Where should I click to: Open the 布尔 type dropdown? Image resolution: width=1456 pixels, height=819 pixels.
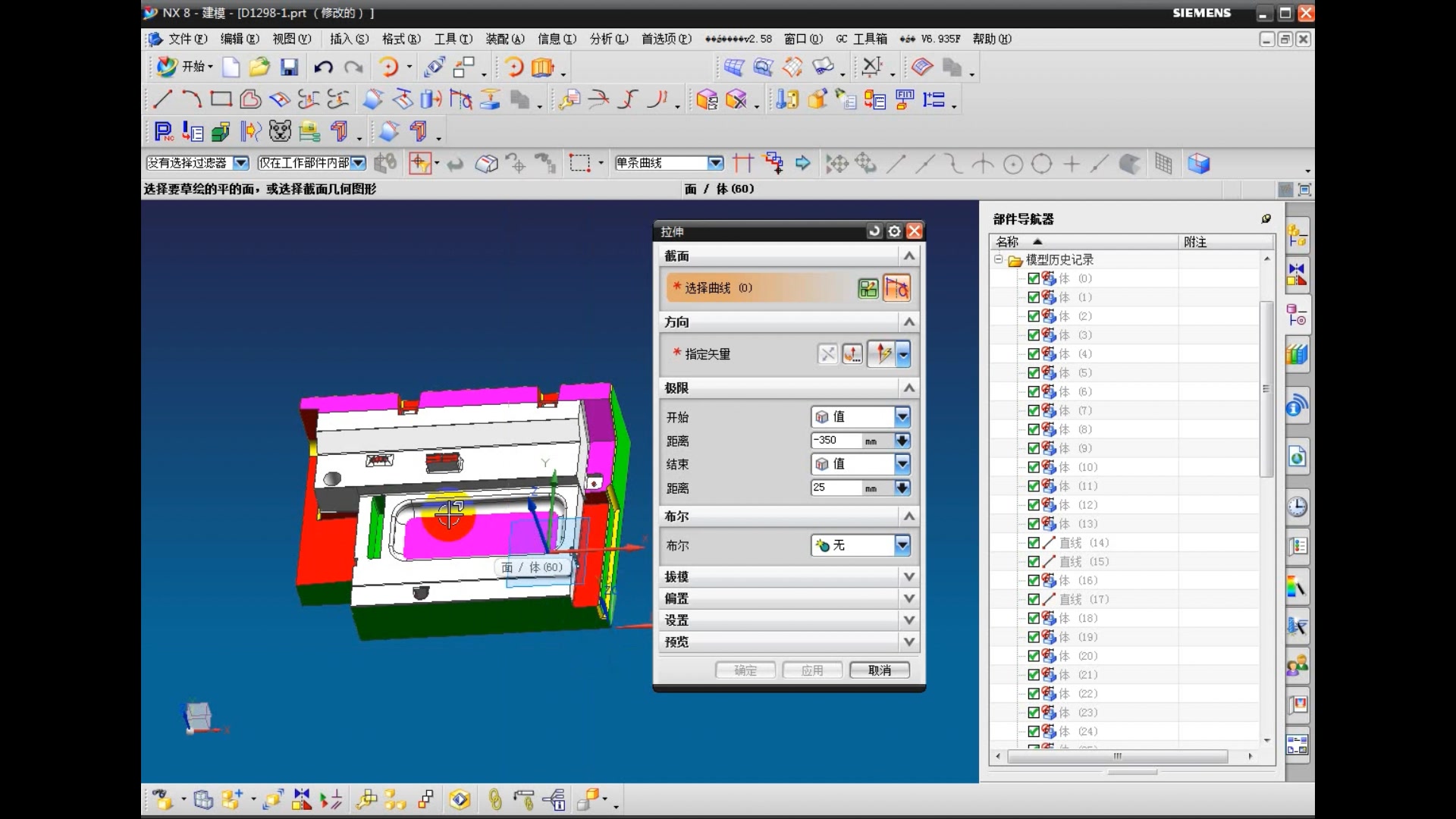(902, 545)
